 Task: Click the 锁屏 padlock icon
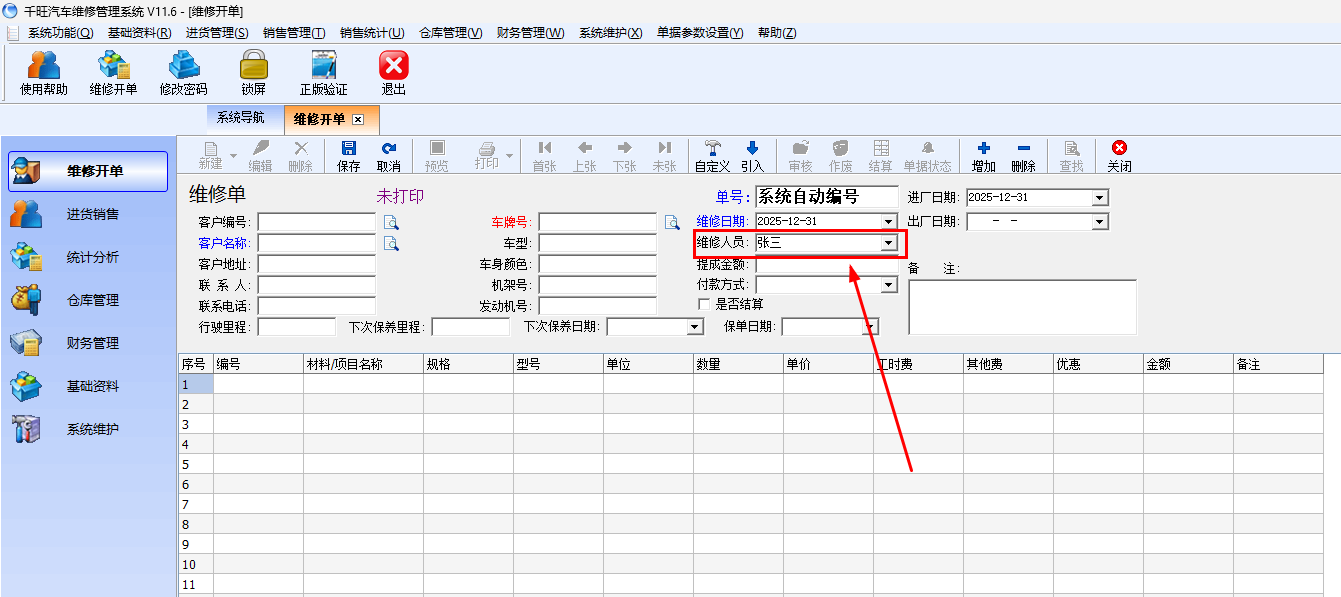[x=253, y=66]
